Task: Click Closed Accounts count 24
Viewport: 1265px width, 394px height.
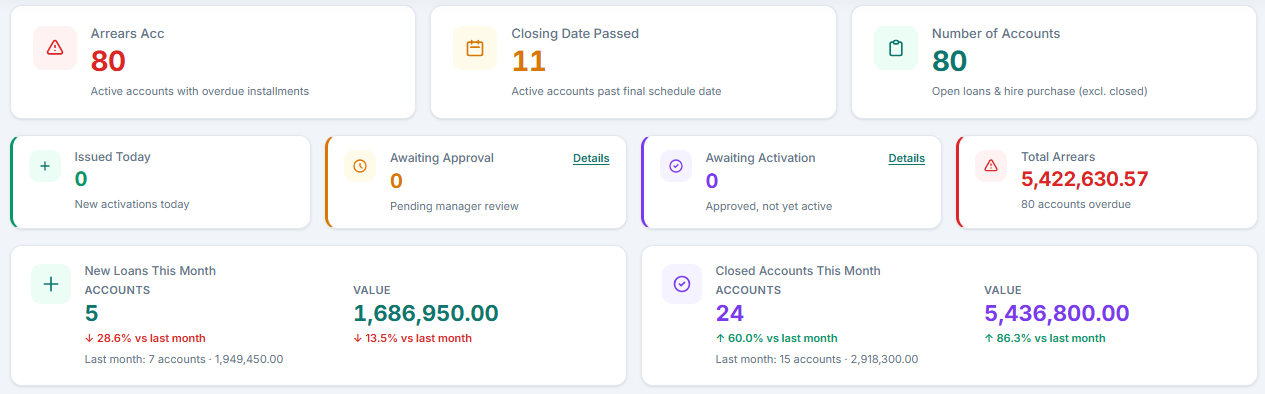Action: coord(730,313)
